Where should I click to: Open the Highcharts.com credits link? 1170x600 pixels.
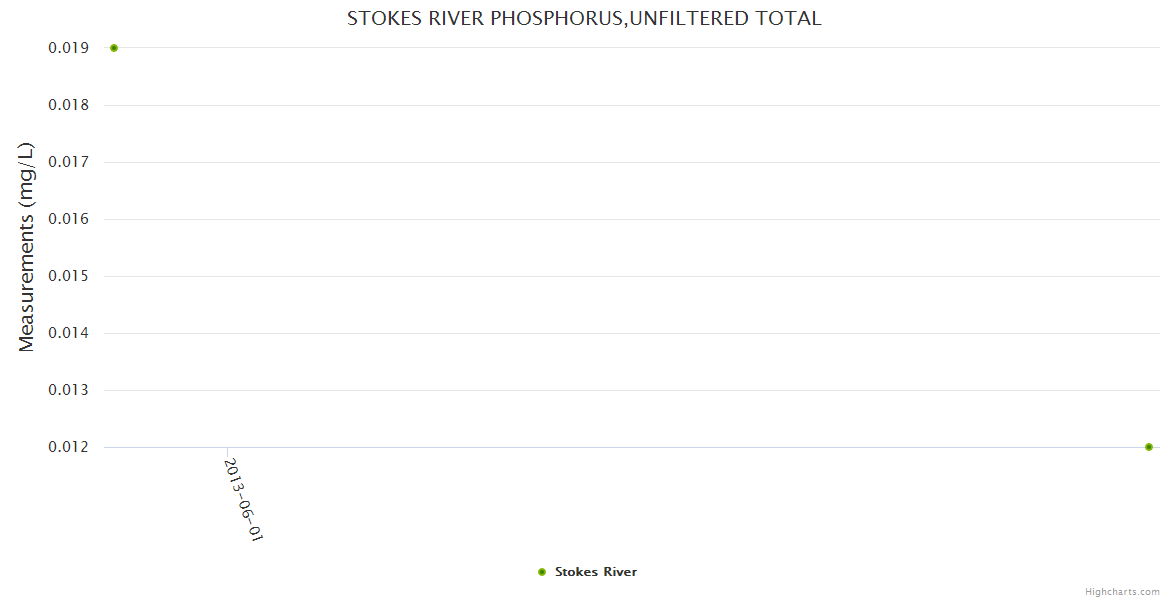1122,592
